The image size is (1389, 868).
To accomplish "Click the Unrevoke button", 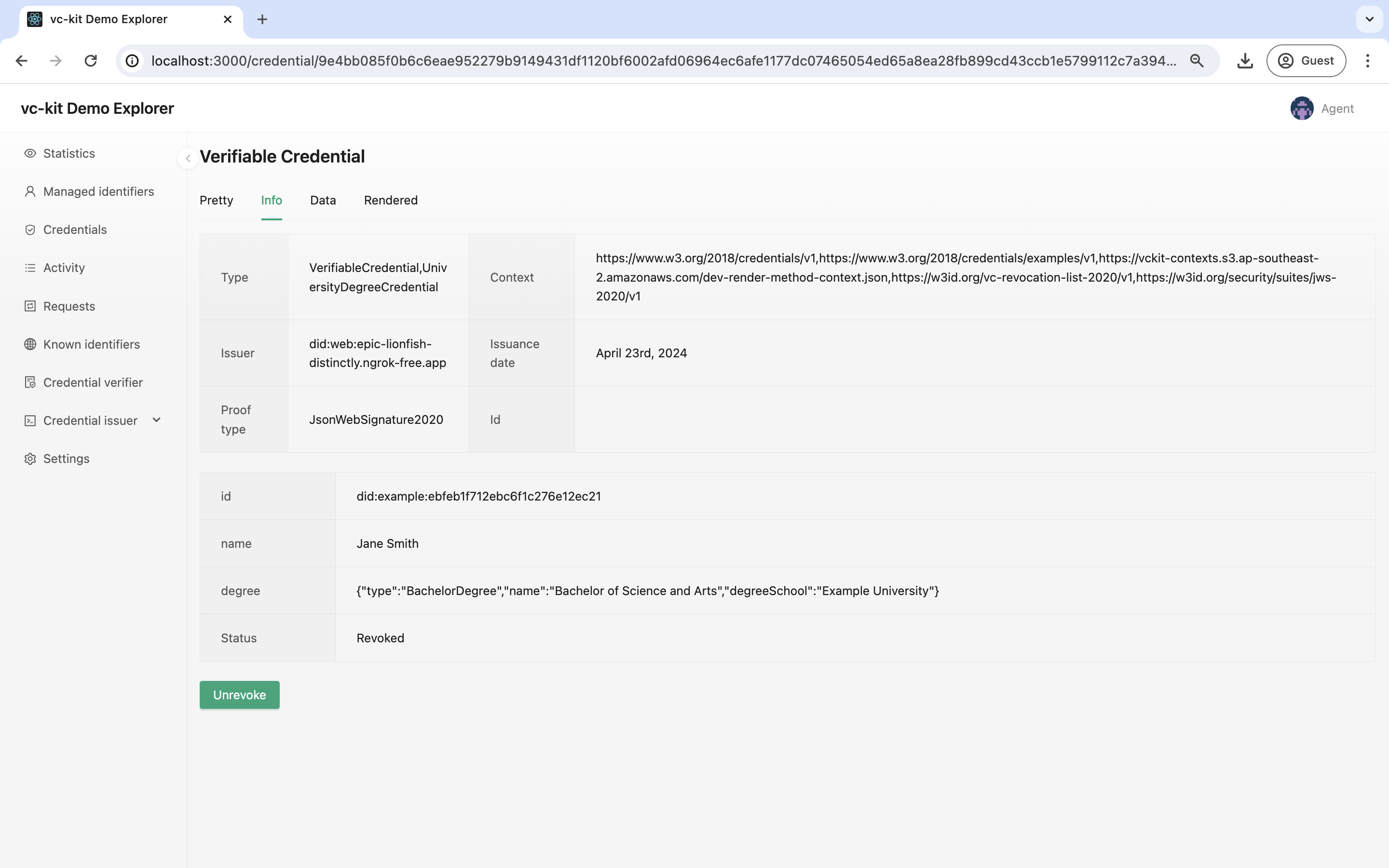I will [239, 694].
